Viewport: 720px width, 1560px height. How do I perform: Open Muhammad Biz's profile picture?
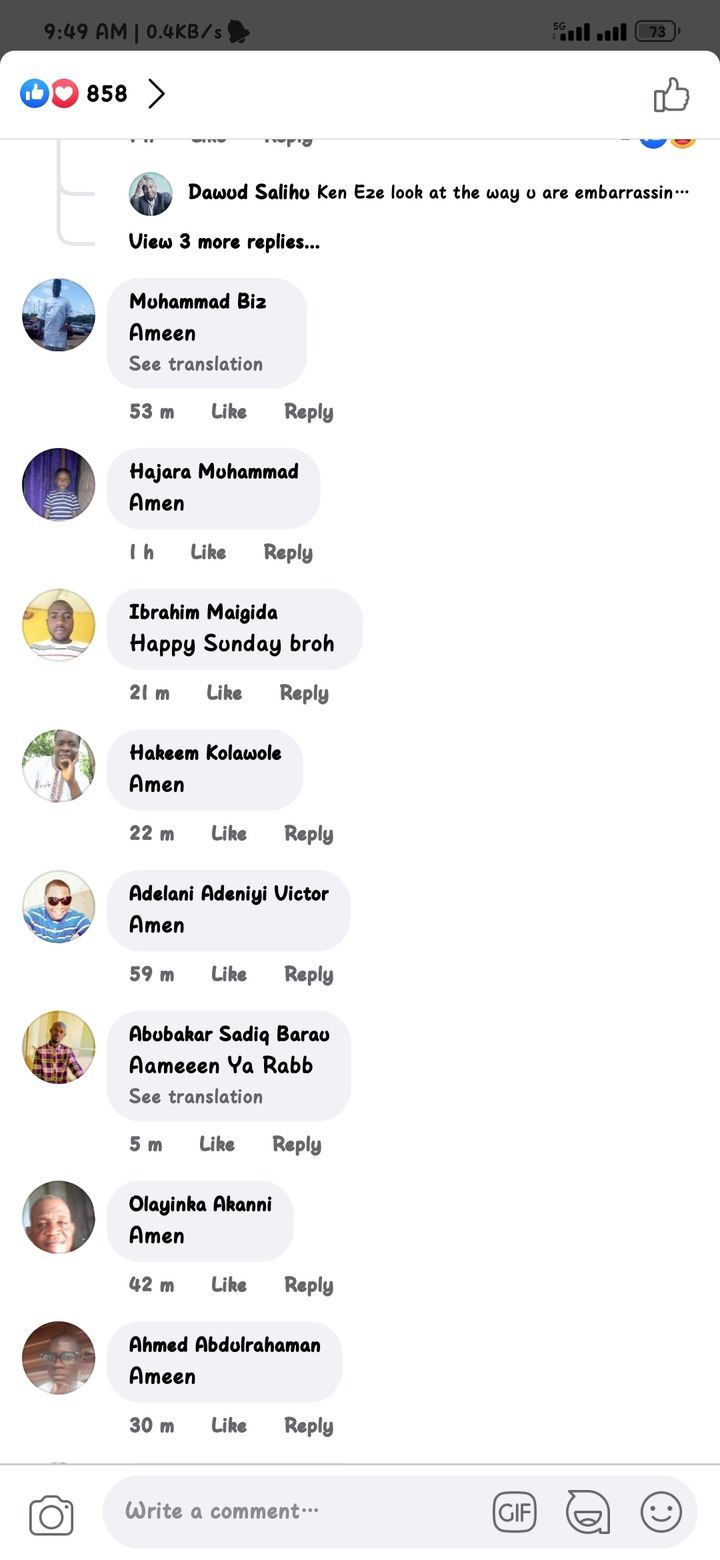coord(59,315)
